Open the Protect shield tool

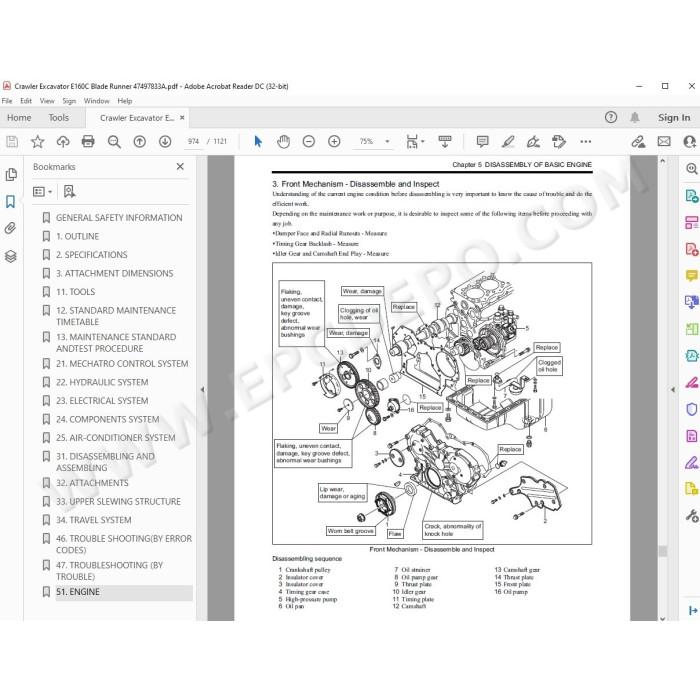[x=692, y=409]
